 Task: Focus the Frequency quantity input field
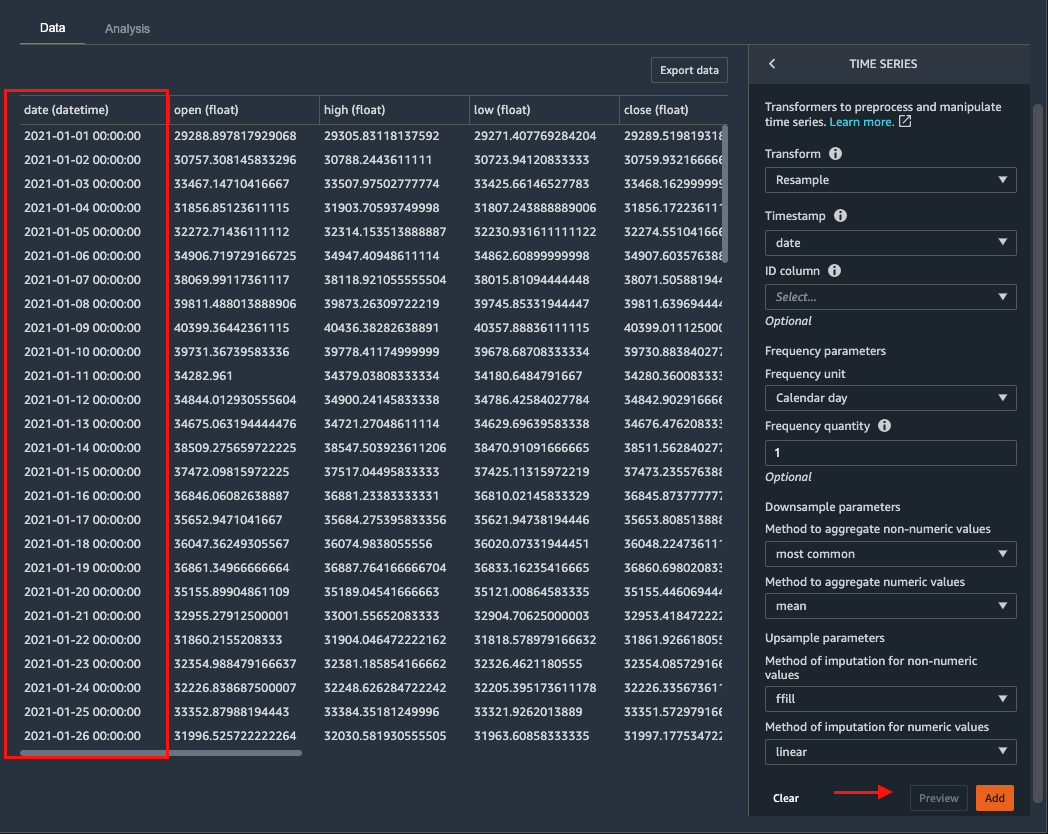tap(890, 452)
